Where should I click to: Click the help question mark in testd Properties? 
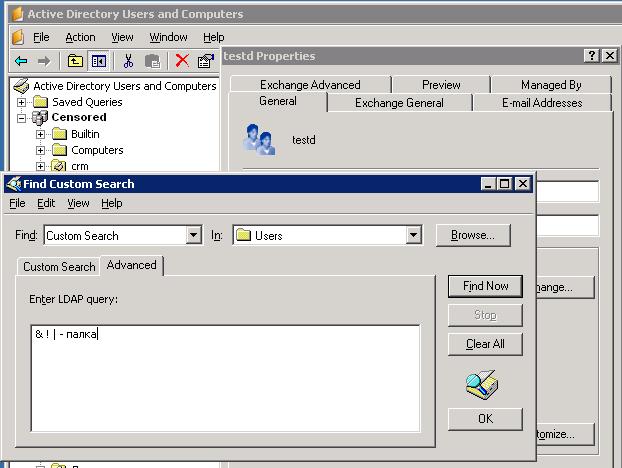[591, 56]
